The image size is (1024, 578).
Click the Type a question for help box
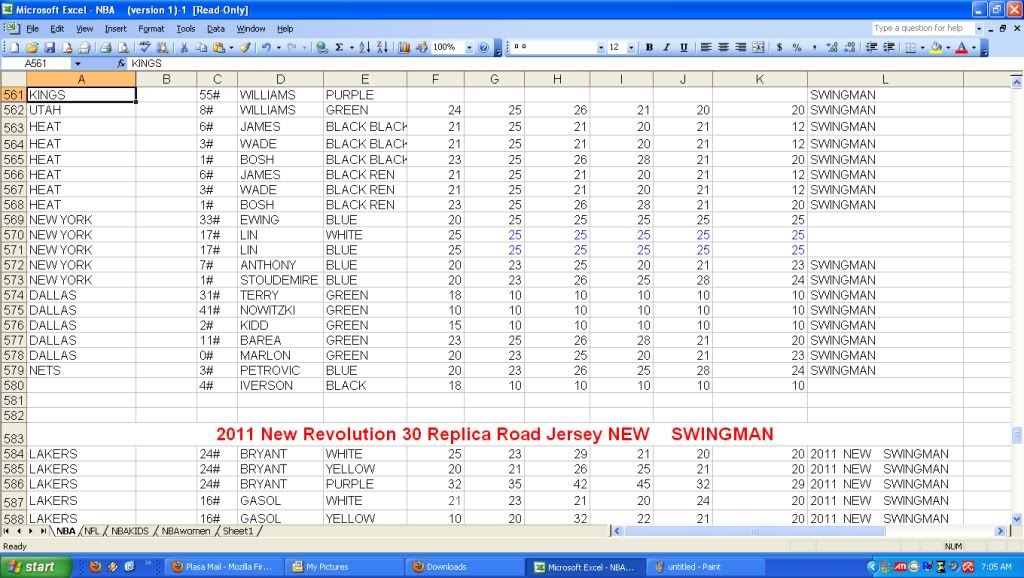coord(923,28)
